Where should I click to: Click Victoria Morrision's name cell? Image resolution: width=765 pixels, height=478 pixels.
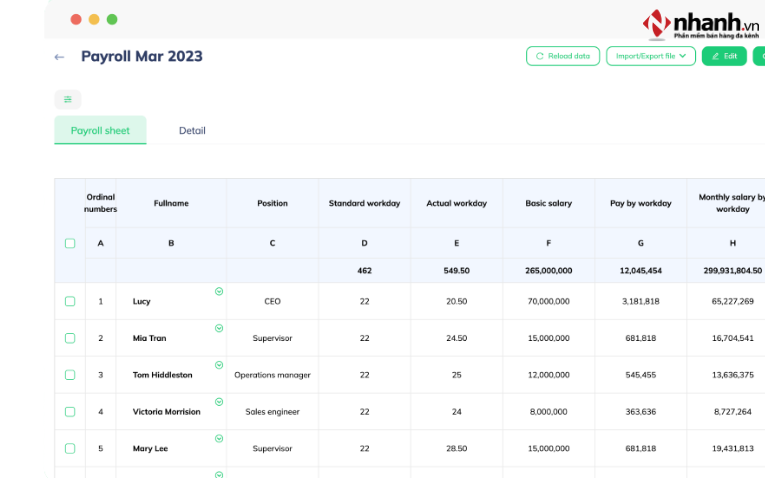click(x=166, y=411)
